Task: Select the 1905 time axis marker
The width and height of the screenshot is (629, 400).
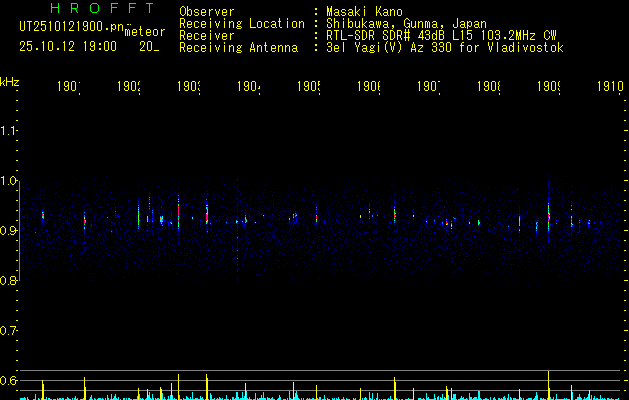Action: tap(308, 88)
